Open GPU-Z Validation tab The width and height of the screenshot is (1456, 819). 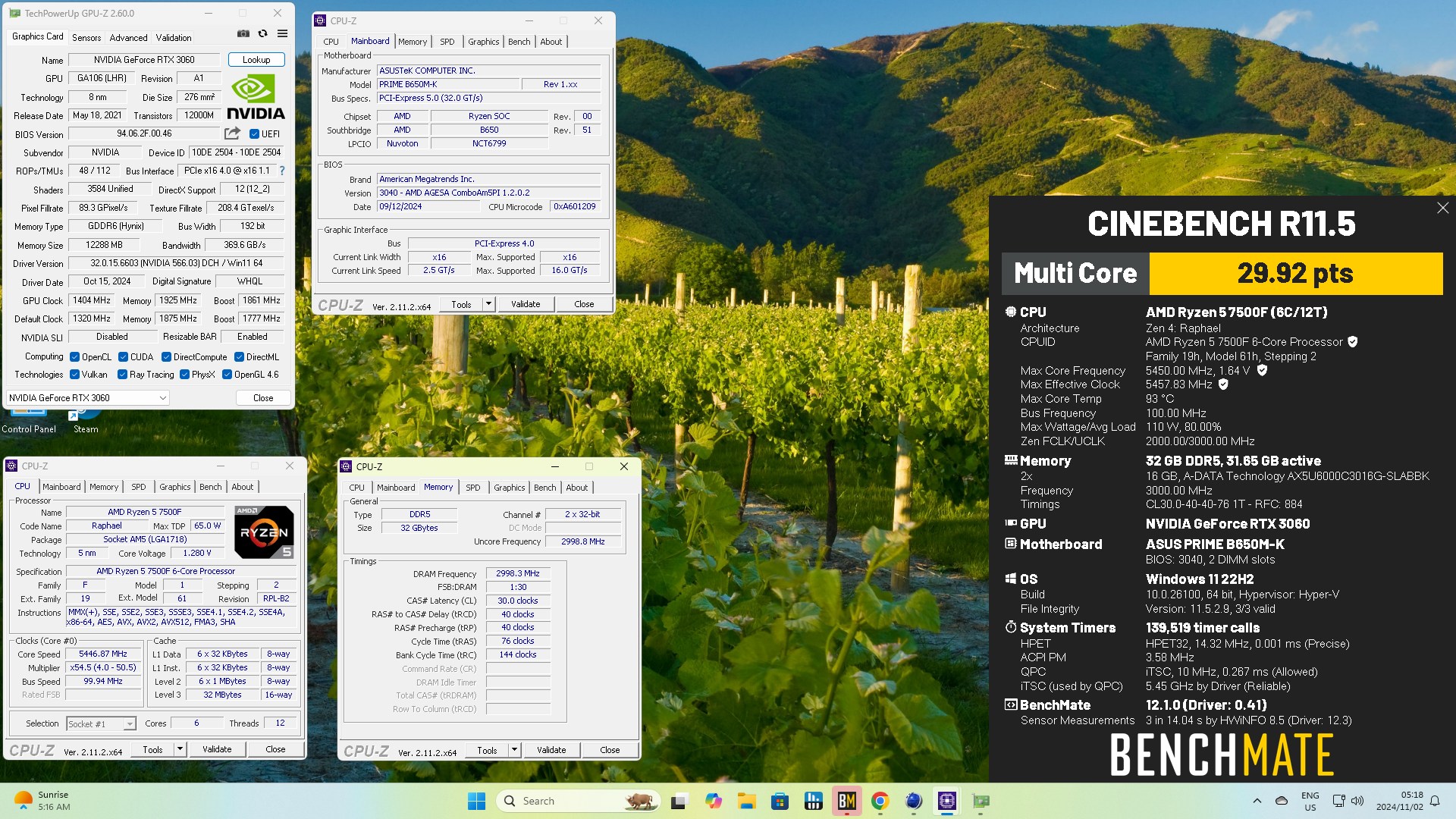pos(174,38)
